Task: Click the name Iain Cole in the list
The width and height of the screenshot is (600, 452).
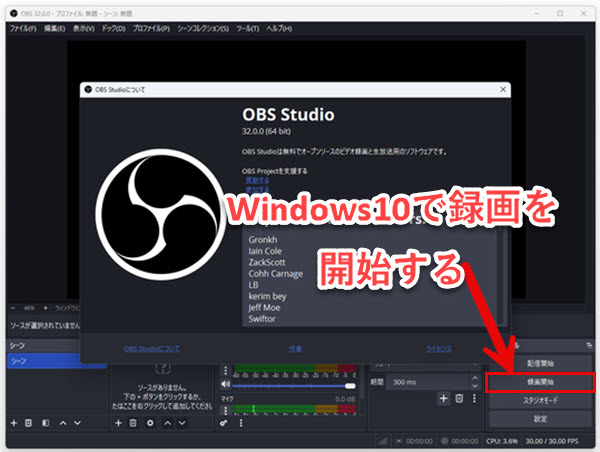Action: (265, 251)
